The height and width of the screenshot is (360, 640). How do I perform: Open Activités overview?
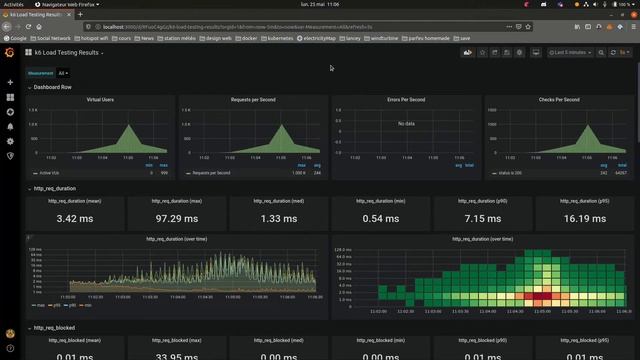click(x=13, y=4)
